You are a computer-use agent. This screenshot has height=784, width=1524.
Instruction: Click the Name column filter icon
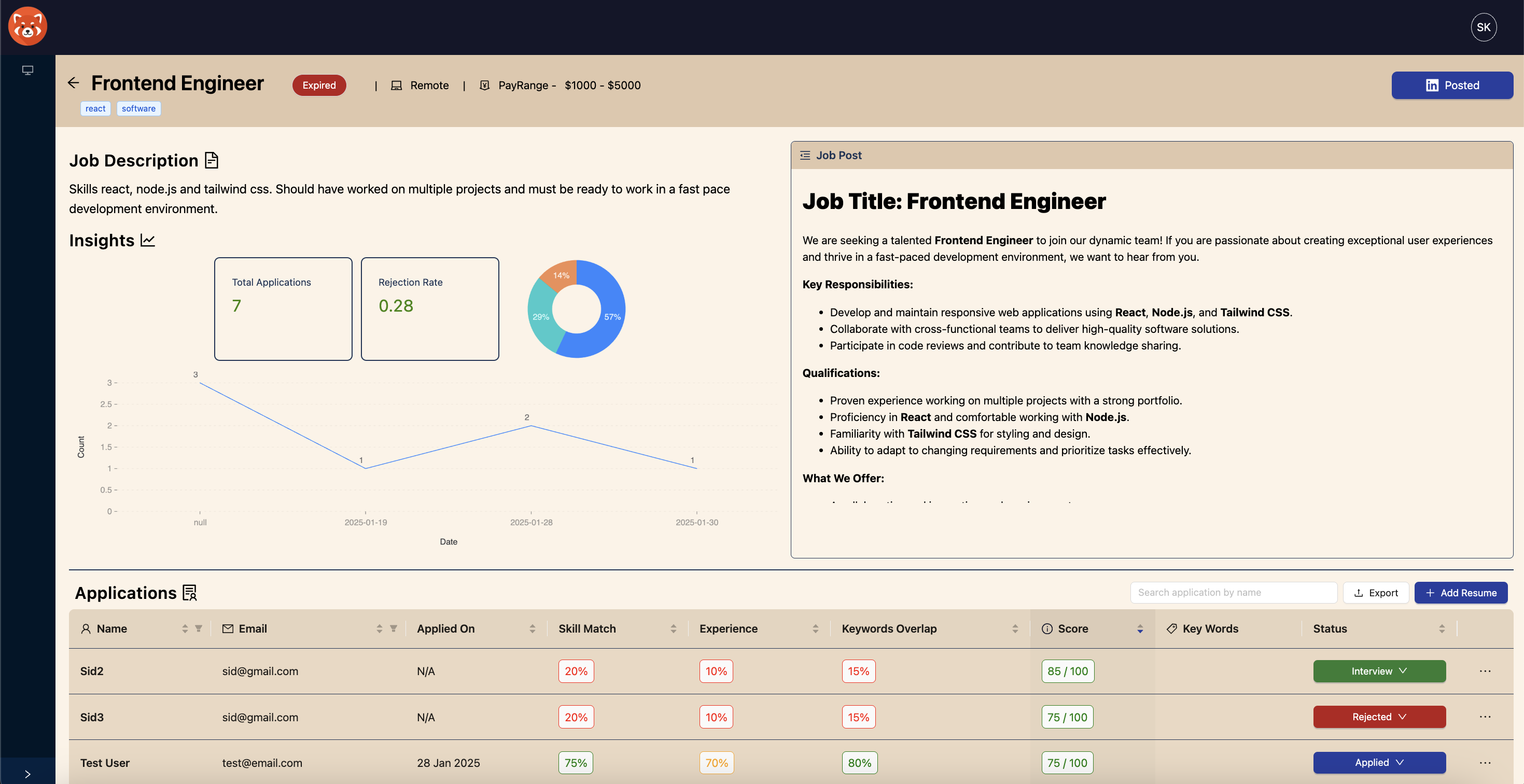click(x=199, y=628)
